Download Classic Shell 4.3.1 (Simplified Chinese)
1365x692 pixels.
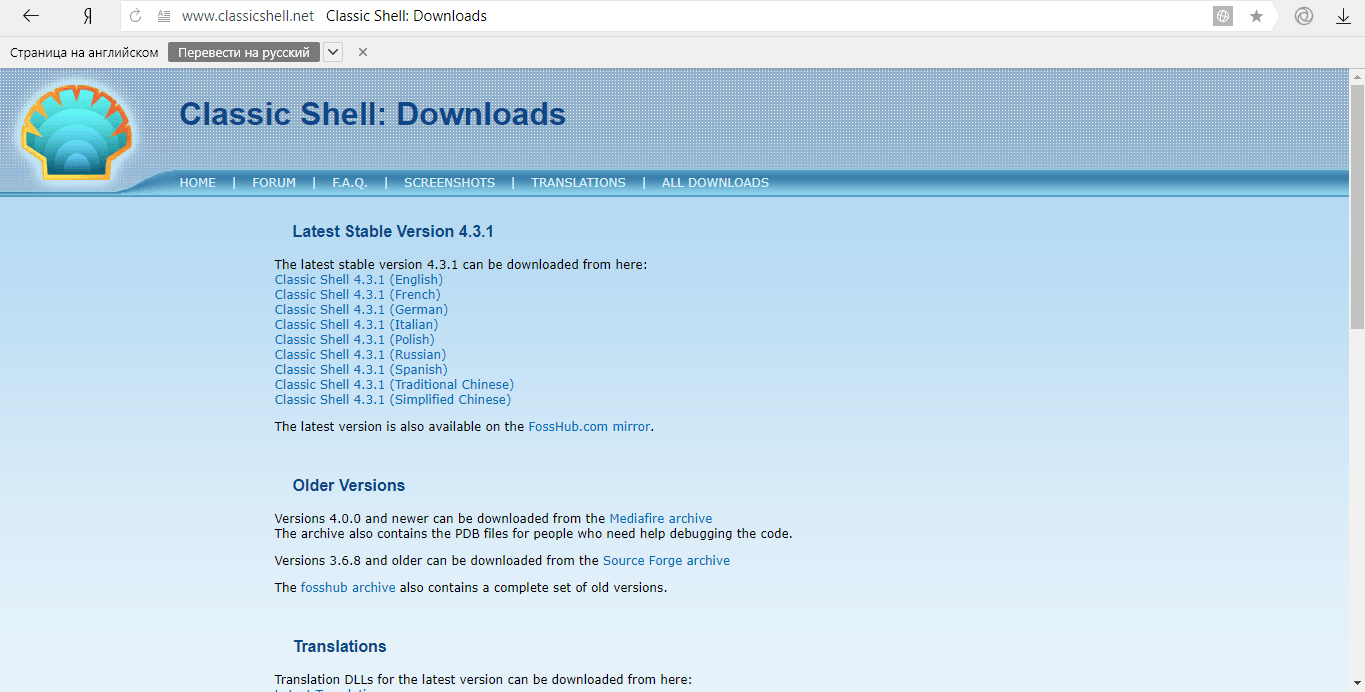point(393,400)
